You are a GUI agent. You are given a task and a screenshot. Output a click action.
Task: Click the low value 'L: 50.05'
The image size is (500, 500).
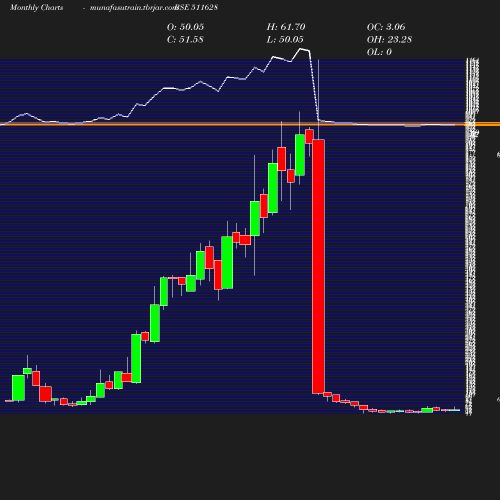click(285, 40)
